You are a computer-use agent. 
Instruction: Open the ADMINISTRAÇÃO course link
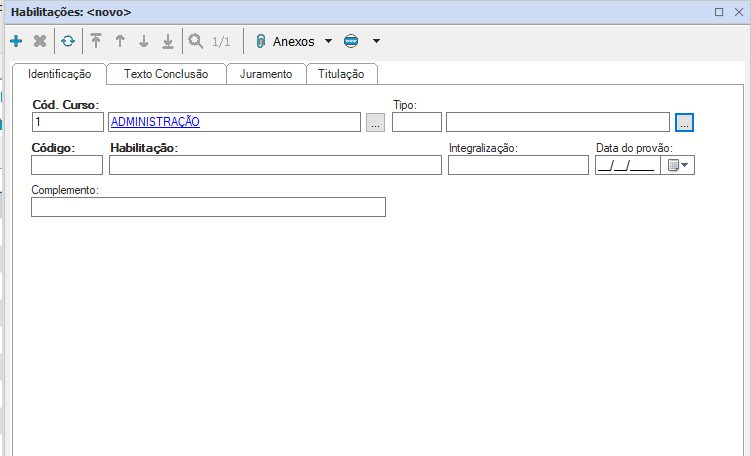pos(155,121)
